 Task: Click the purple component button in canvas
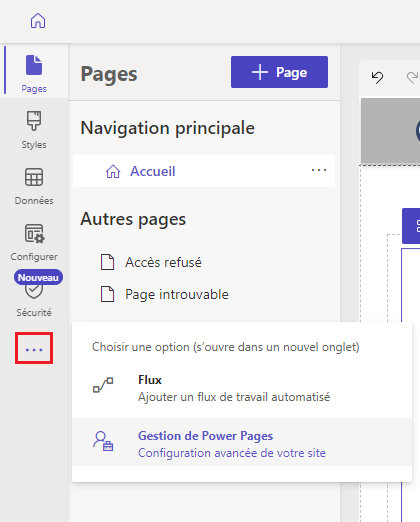pos(411,226)
